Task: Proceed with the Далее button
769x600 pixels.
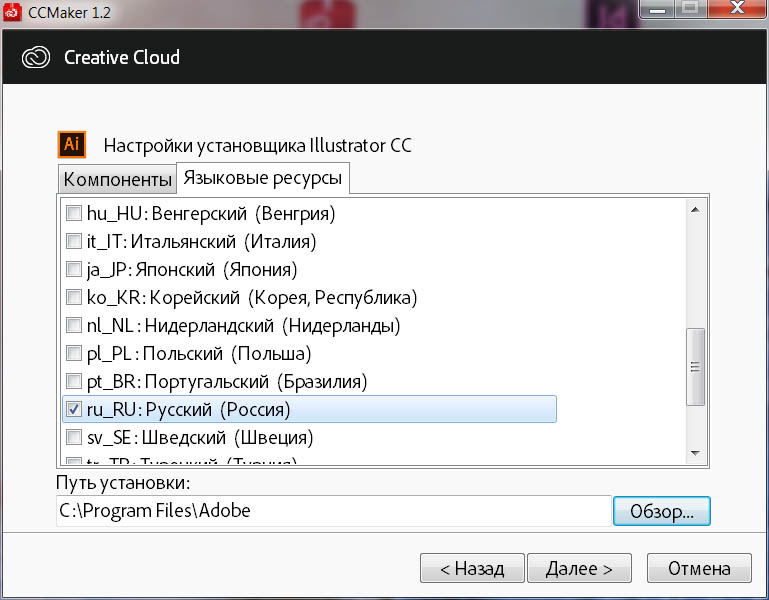Action: (x=579, y=568)
